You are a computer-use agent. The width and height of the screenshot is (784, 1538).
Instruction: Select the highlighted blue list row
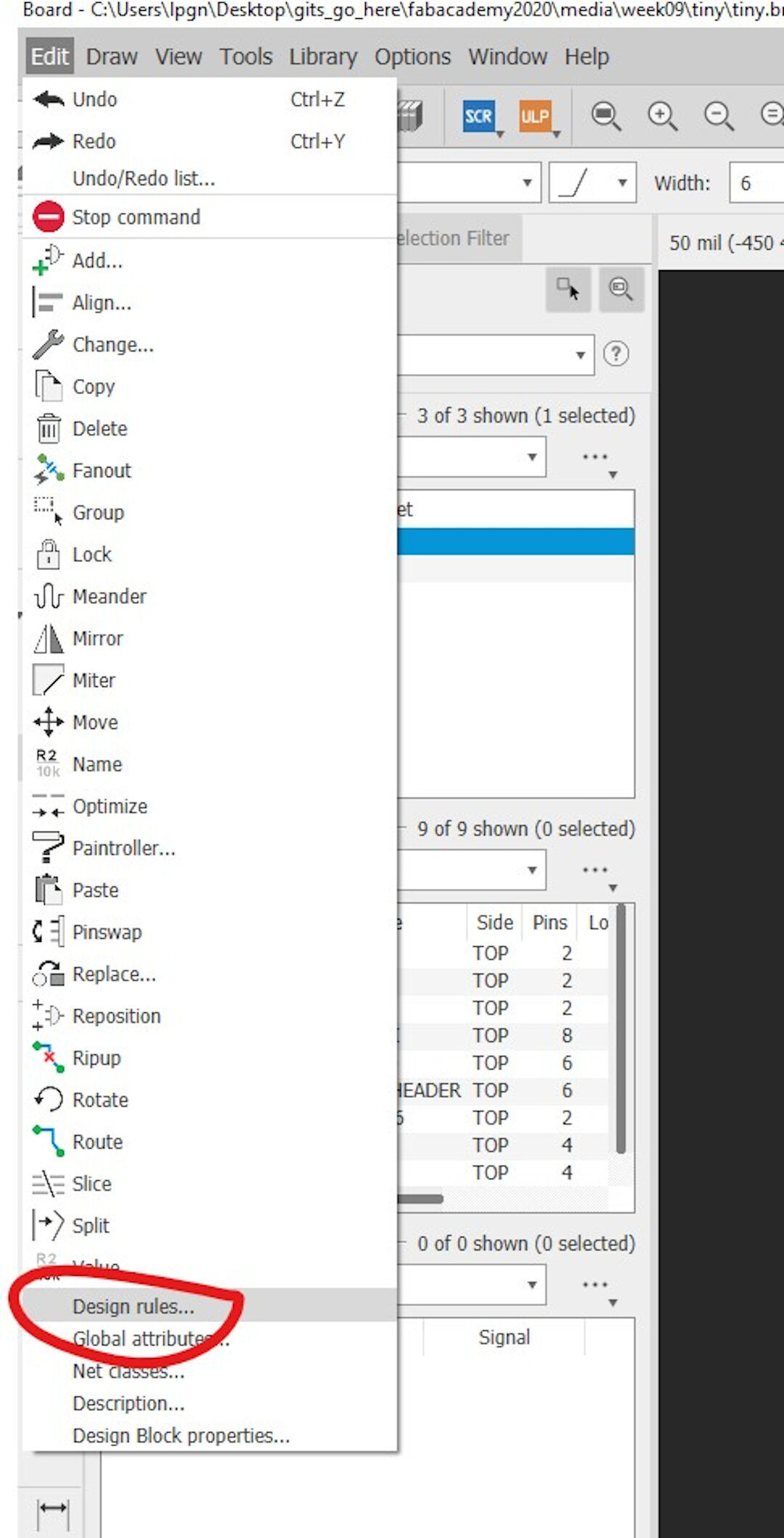click(x=515, y=542)
